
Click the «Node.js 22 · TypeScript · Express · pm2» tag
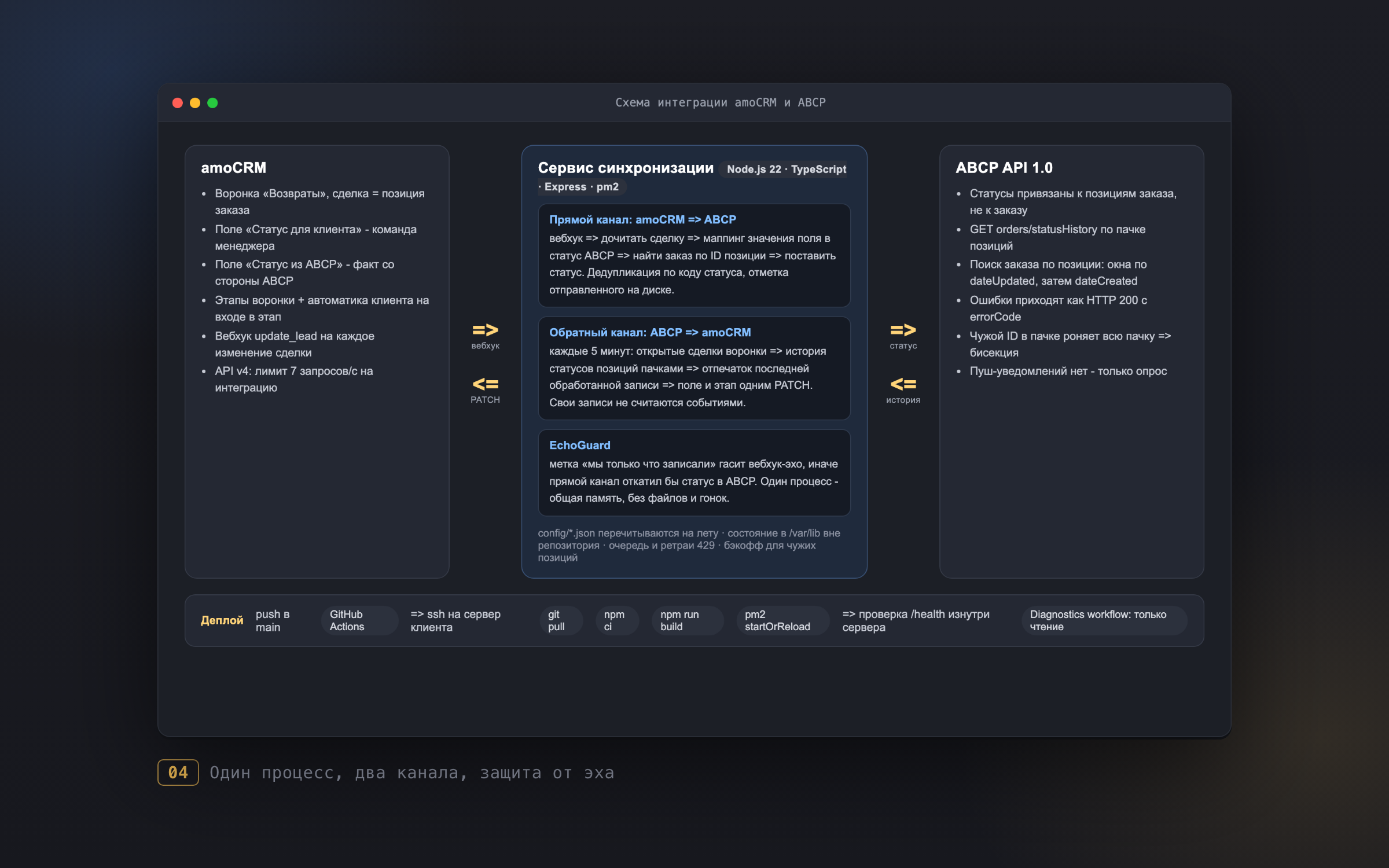tap(693, 178)
